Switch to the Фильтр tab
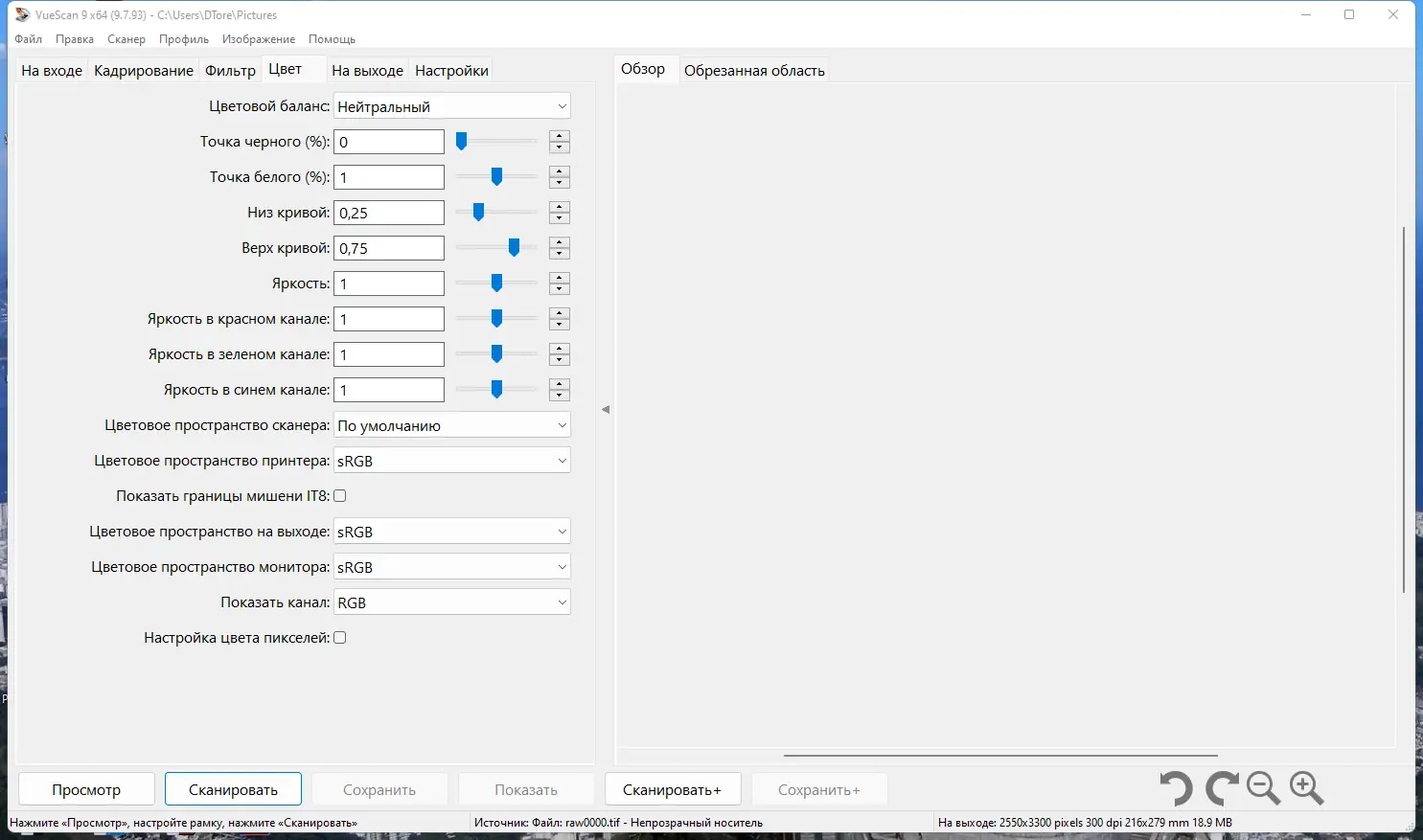 pyautogui.click(x=231, y=71)
